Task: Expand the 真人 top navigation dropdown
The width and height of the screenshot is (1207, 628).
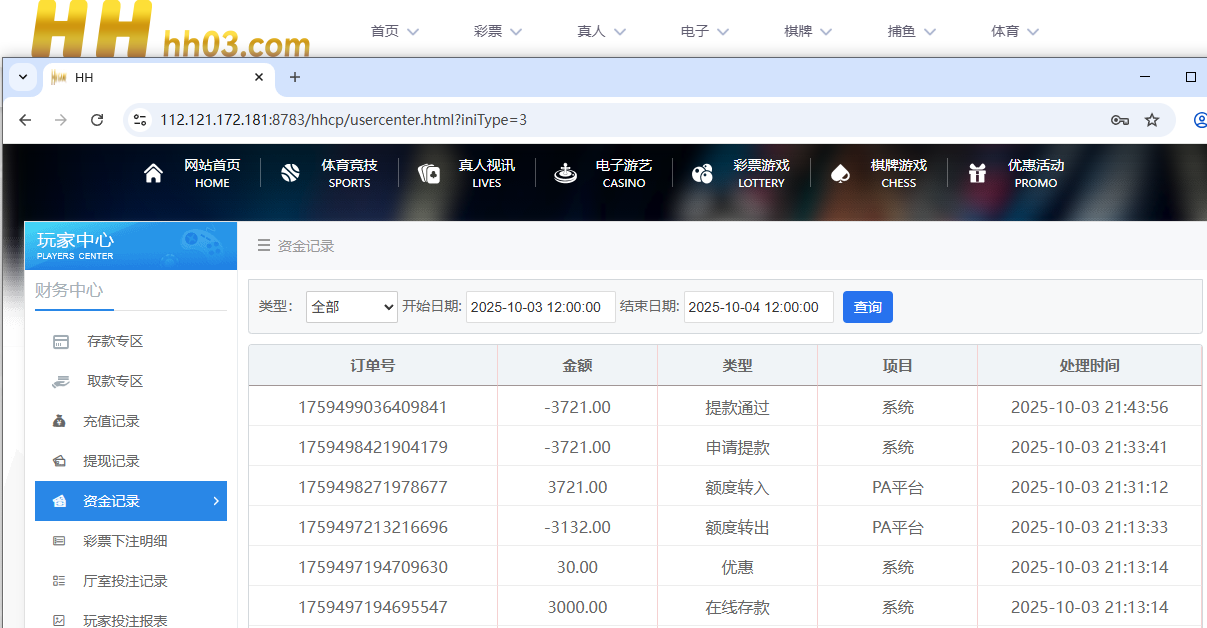Action: pyautogui.click(x=602, y=31)
